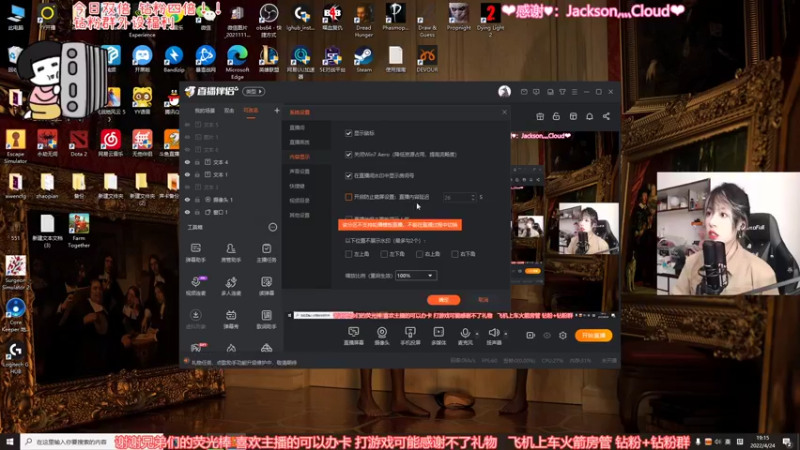
Task: Select the 声音设置 sound settings tab
Action: click(x=299, y=171)
